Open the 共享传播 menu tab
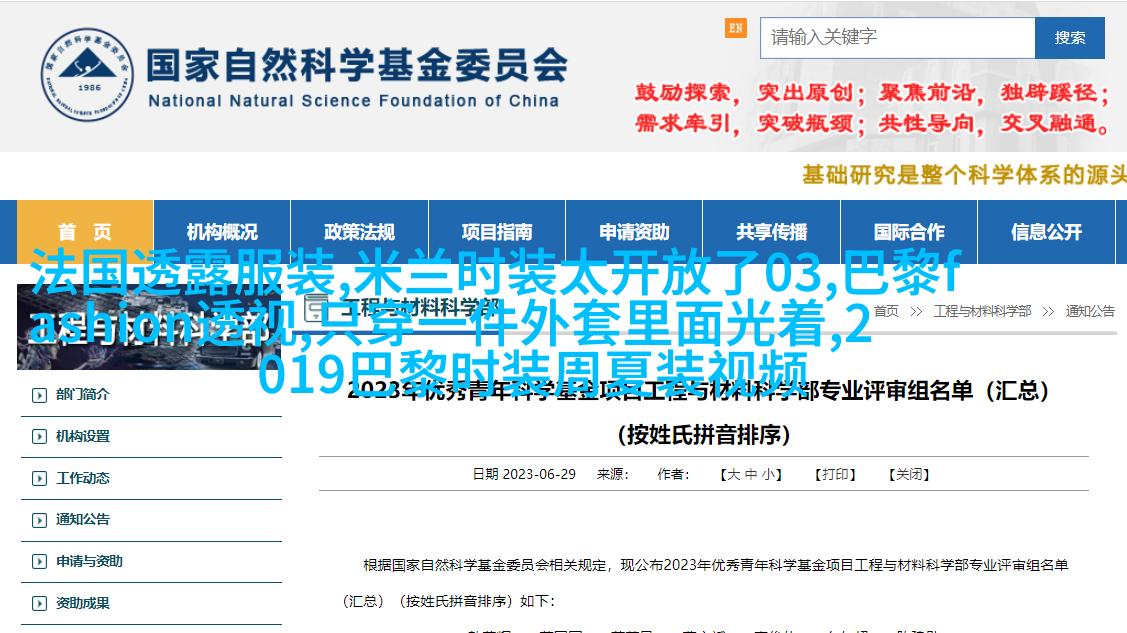1127x633 pixels. (771, 231)
